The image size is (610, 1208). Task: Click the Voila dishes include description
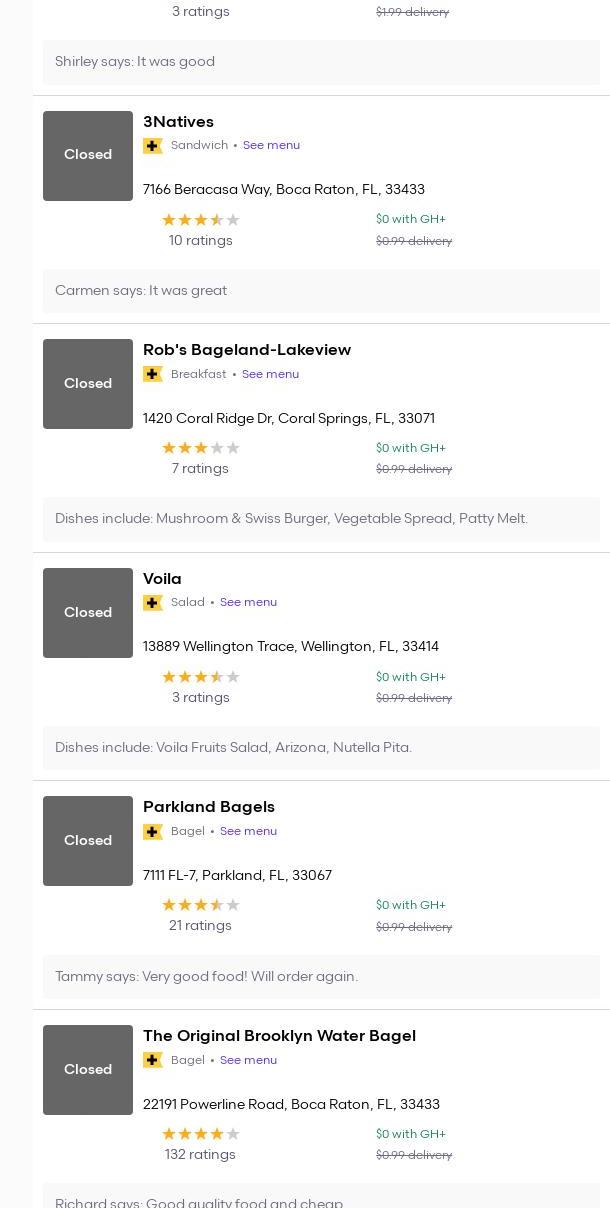pyautogui.click(x=233, y=748)
